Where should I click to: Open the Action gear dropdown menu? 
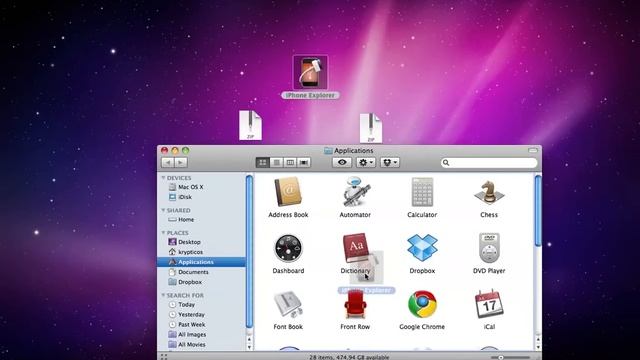click(x=365, y=162)
